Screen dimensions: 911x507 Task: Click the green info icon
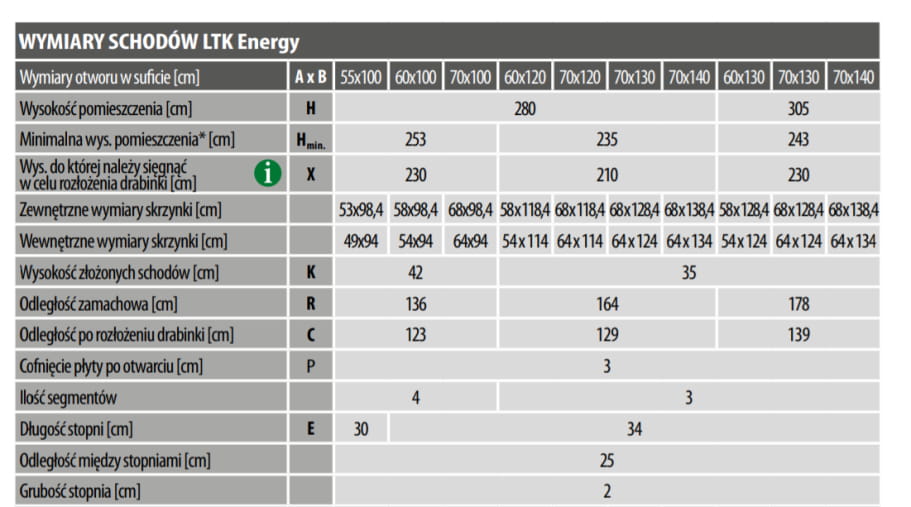pyautogui.click(x=267, y=173)
